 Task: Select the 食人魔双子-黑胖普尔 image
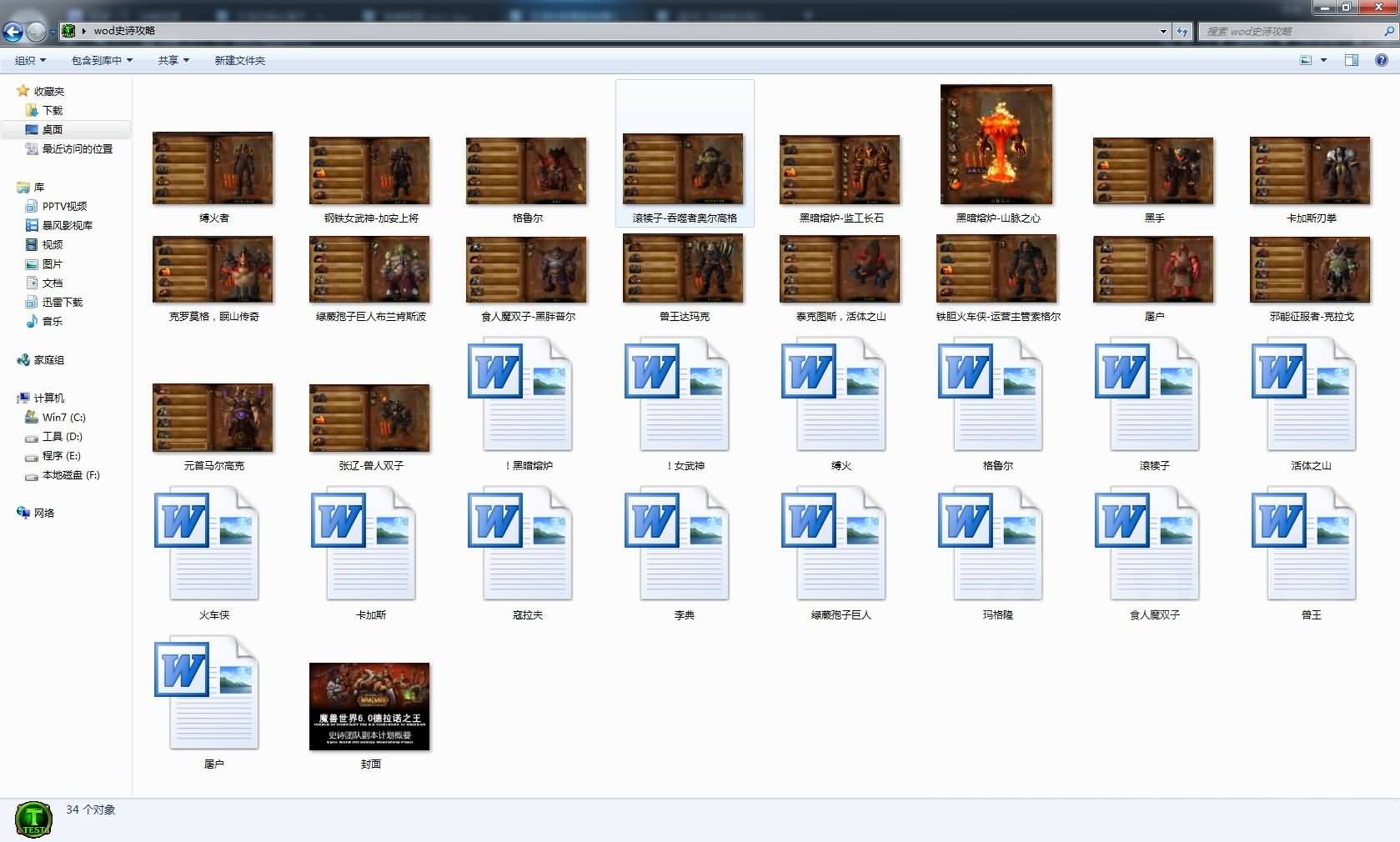(526, 269)
